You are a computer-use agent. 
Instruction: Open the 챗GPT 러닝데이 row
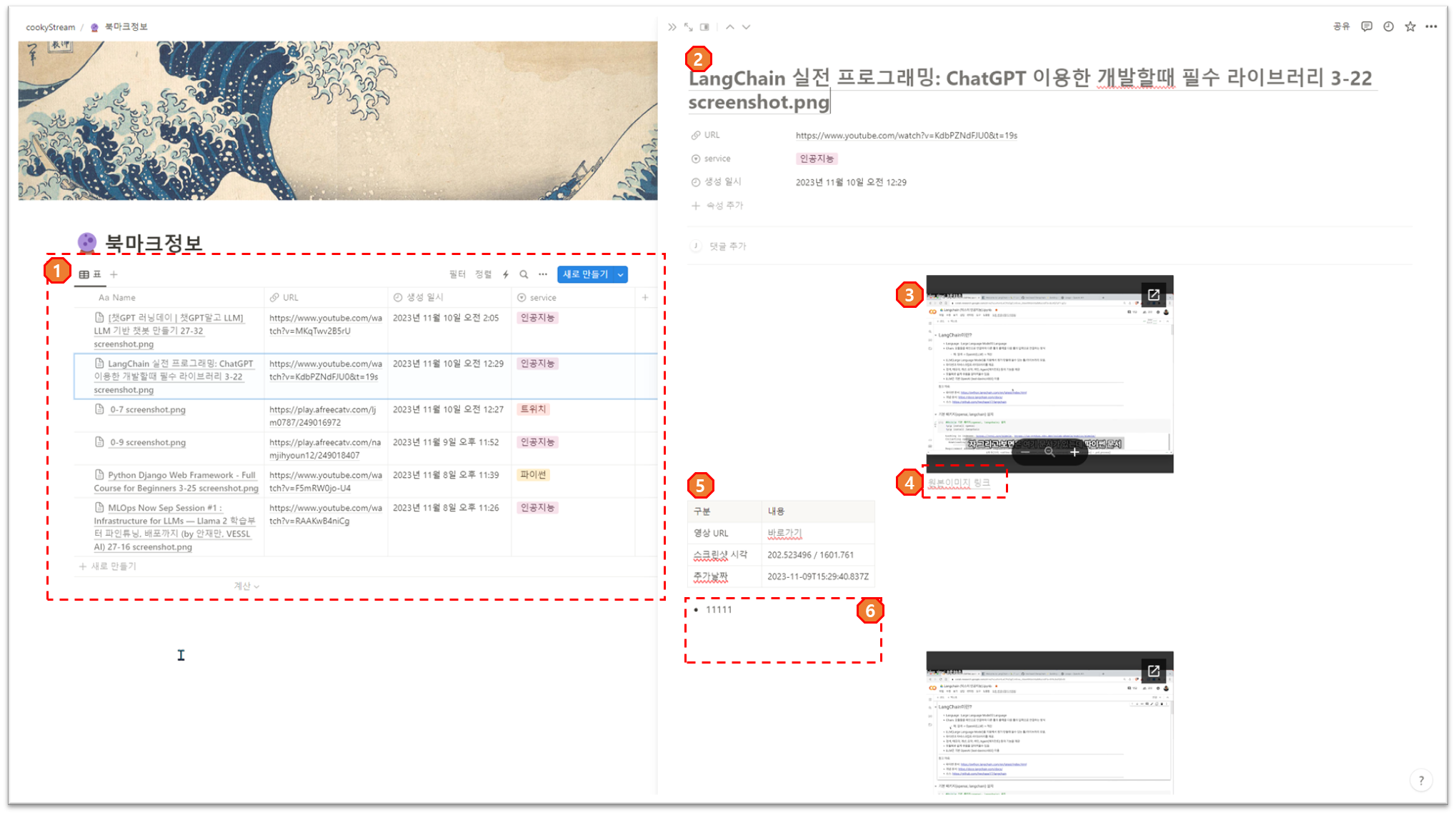pos(169,331)
